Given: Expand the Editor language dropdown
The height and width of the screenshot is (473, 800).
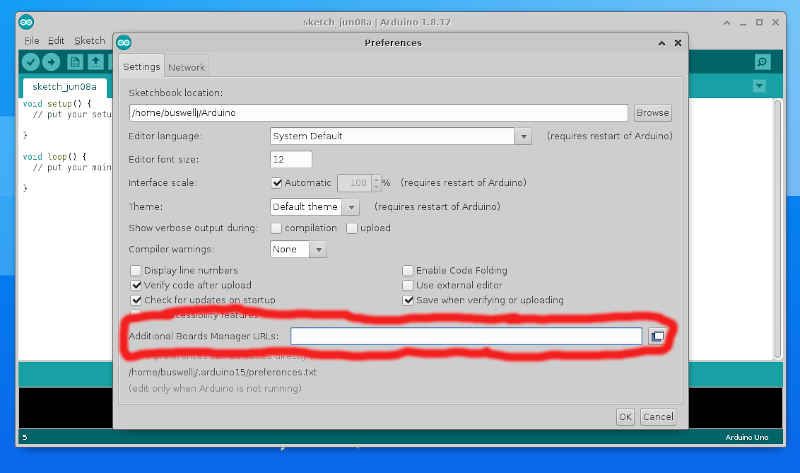Looking at the screenshot, I should click(x=523, y=136).
